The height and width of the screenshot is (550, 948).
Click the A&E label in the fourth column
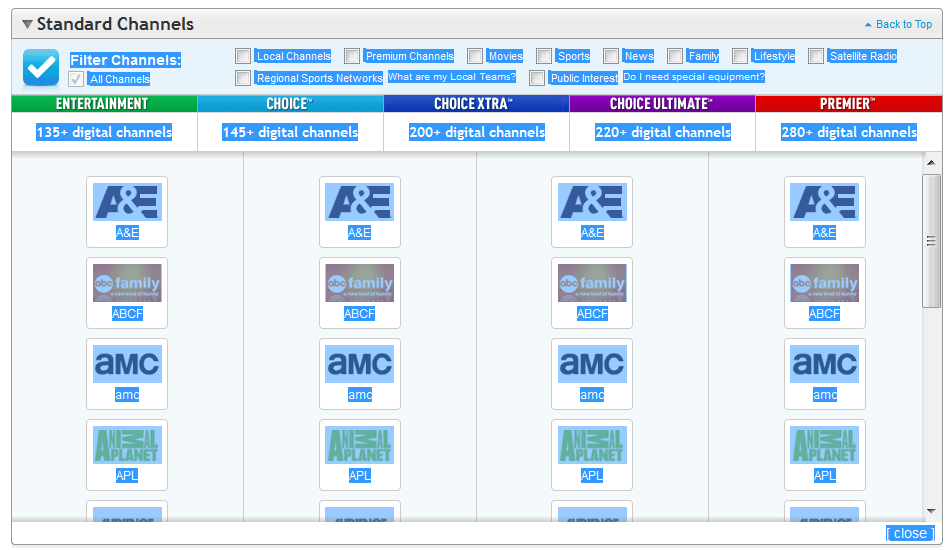(825, 233)
